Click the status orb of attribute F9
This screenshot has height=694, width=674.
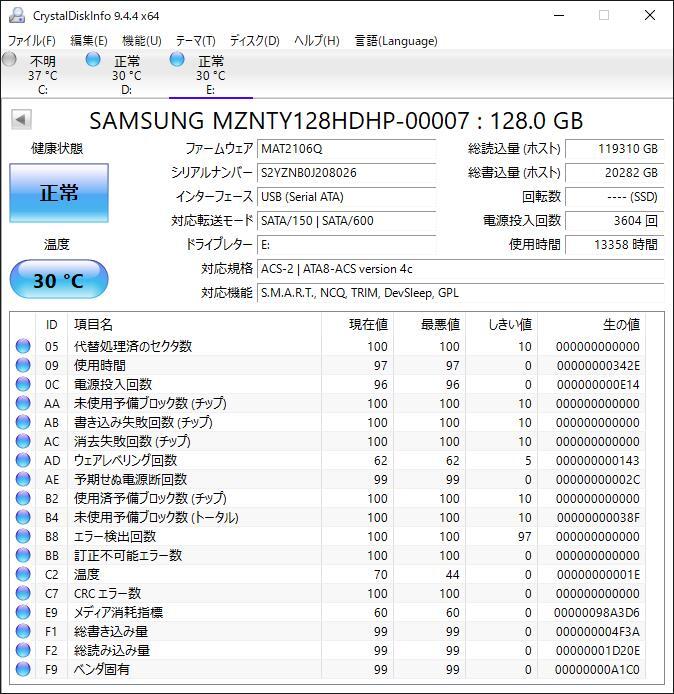pyautogui.click(x=23, y=669)
